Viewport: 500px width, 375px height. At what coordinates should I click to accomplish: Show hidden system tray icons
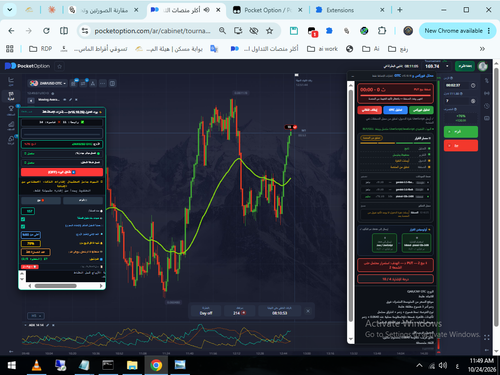[x=419, y=365]
